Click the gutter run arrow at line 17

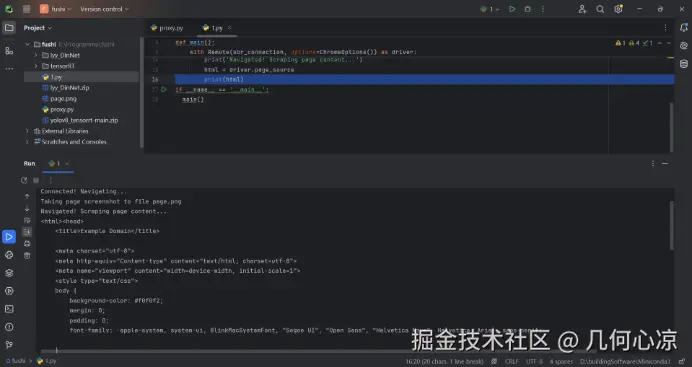pos(164,89)
